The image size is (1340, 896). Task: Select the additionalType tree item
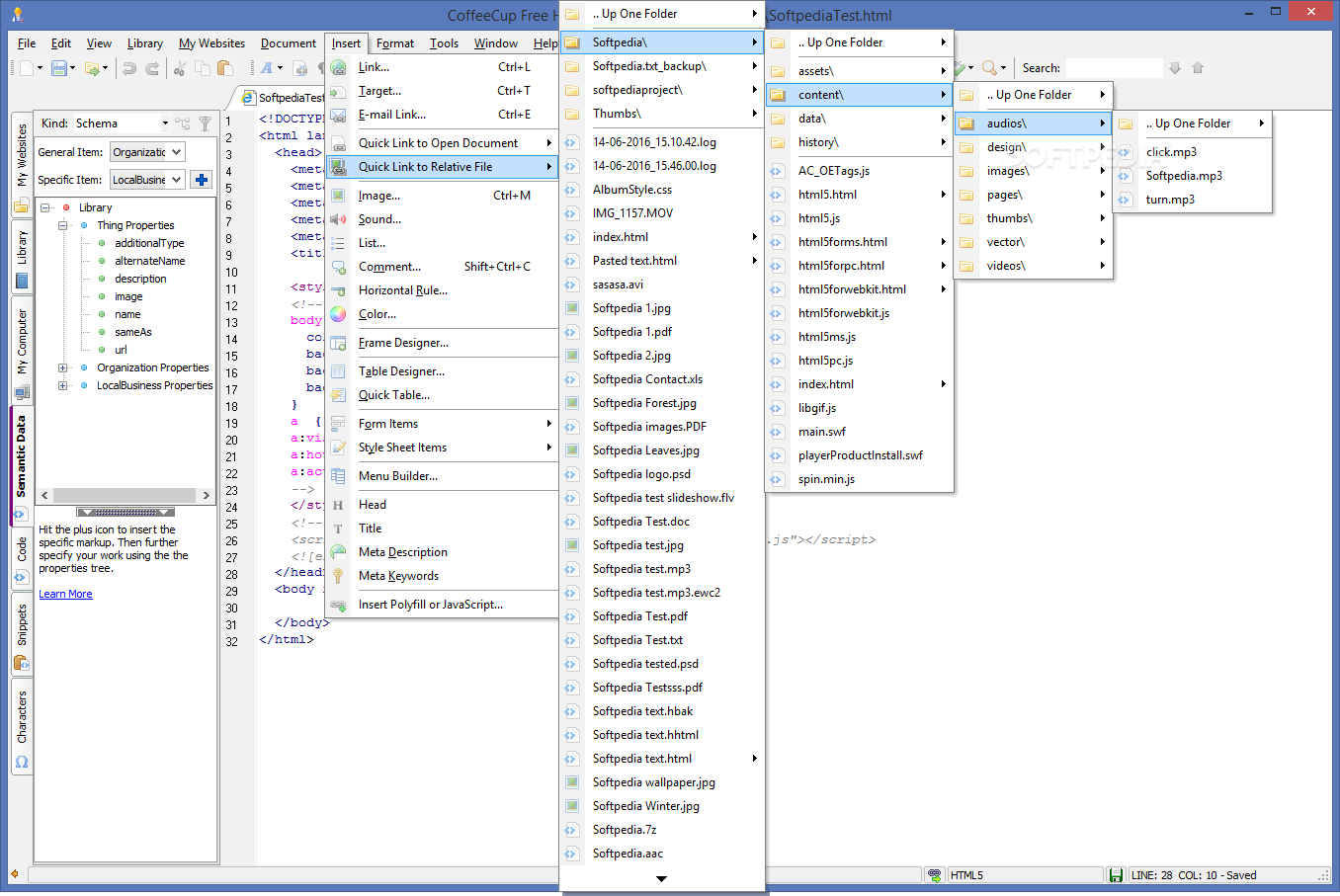[149, 243]
